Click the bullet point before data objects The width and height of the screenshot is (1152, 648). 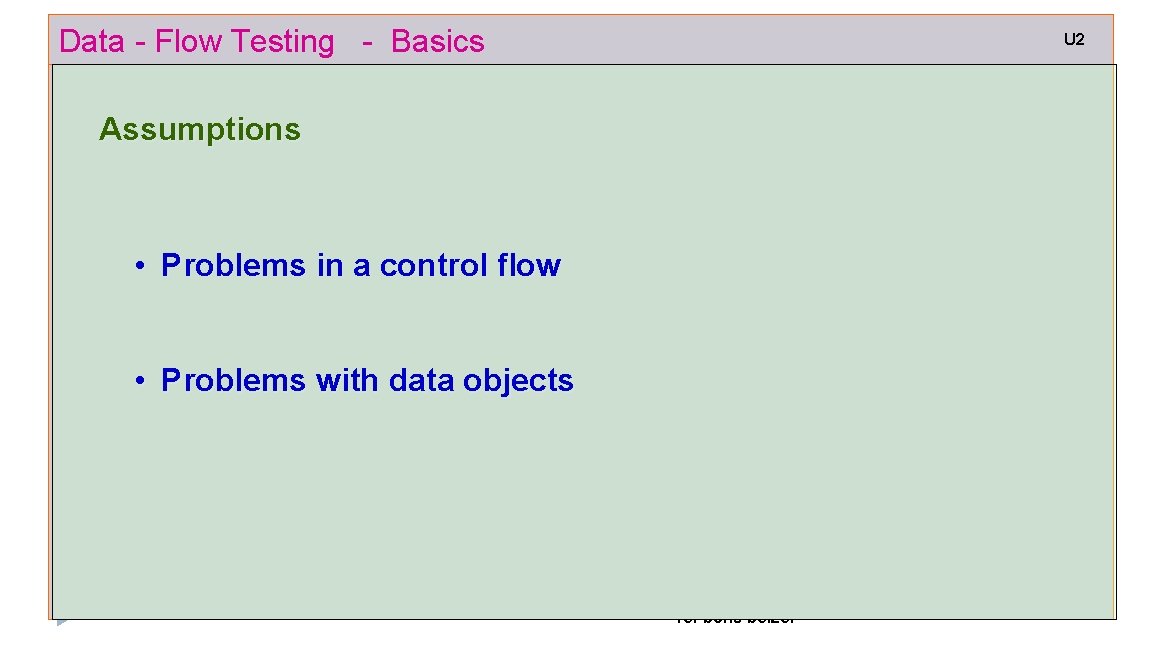(x=140, y=381)
